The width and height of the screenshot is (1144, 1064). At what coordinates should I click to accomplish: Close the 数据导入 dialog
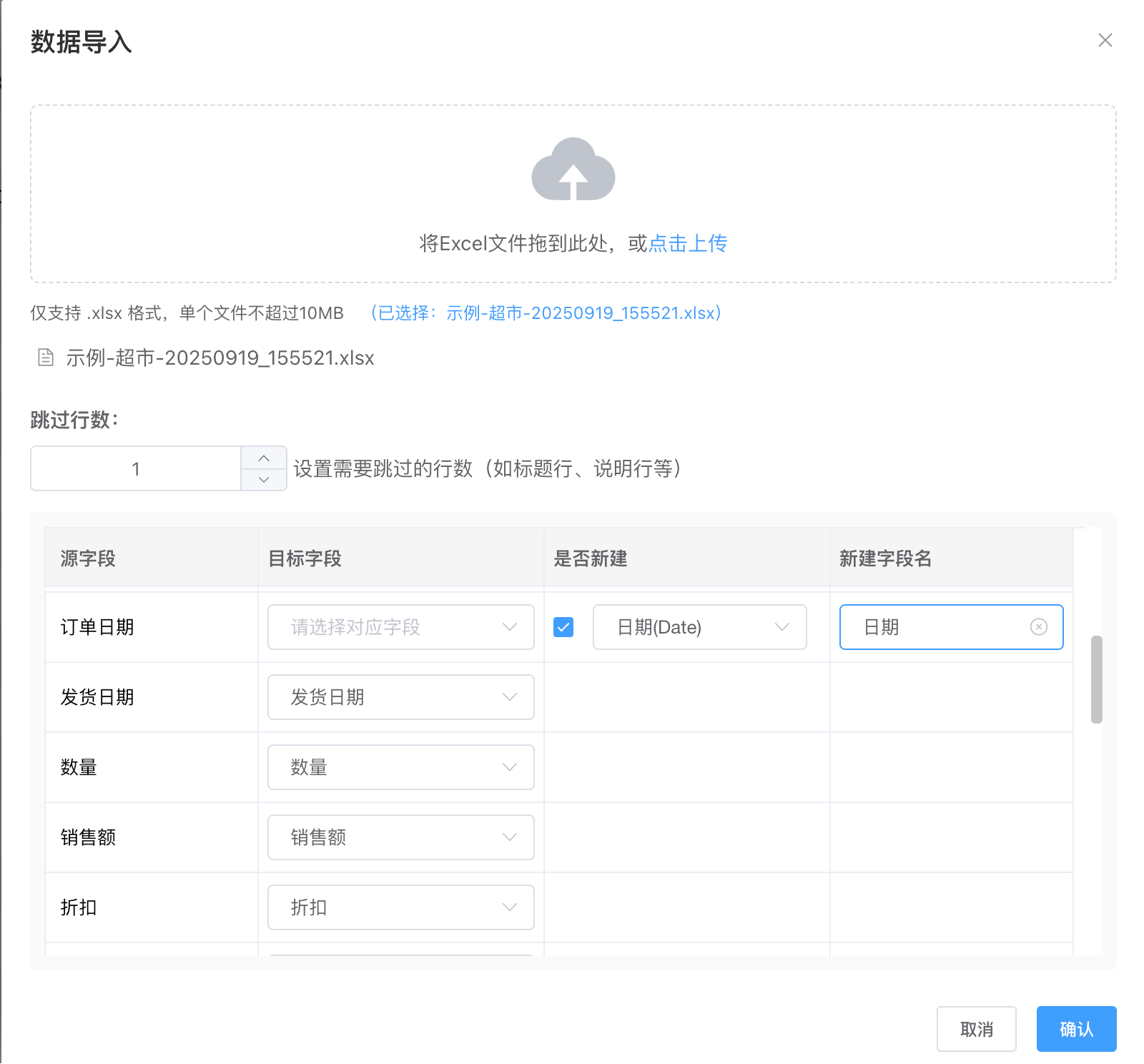click(1105, 41)
